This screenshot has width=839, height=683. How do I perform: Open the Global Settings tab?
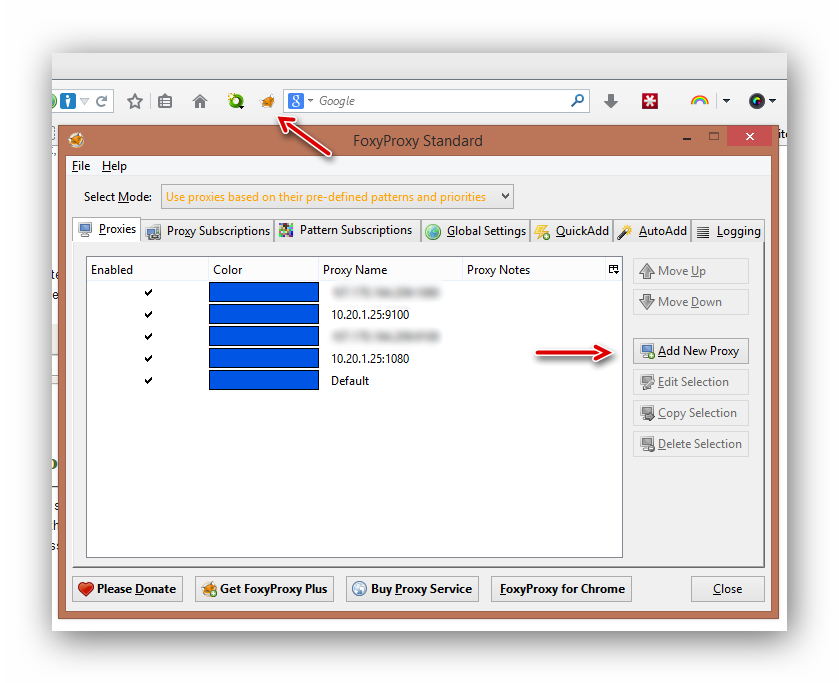coord(476,231)
